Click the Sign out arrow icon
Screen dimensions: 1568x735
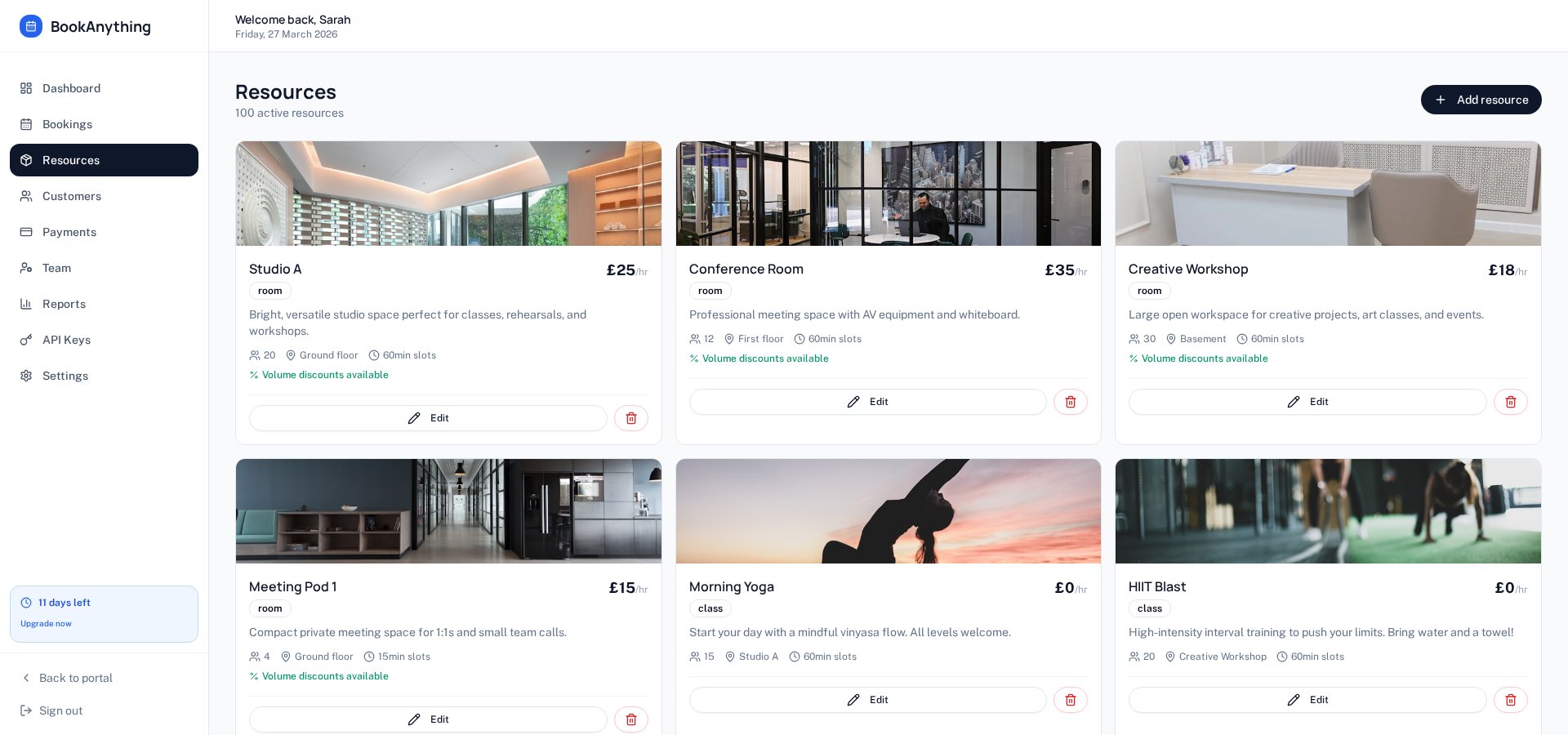point(26,710)
